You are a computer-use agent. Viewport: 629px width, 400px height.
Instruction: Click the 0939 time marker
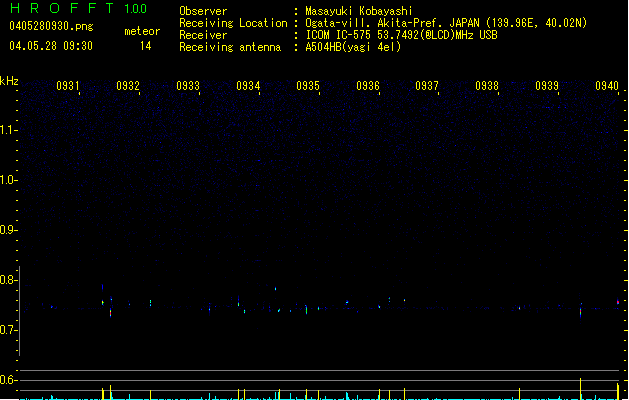tap(547, 86)
